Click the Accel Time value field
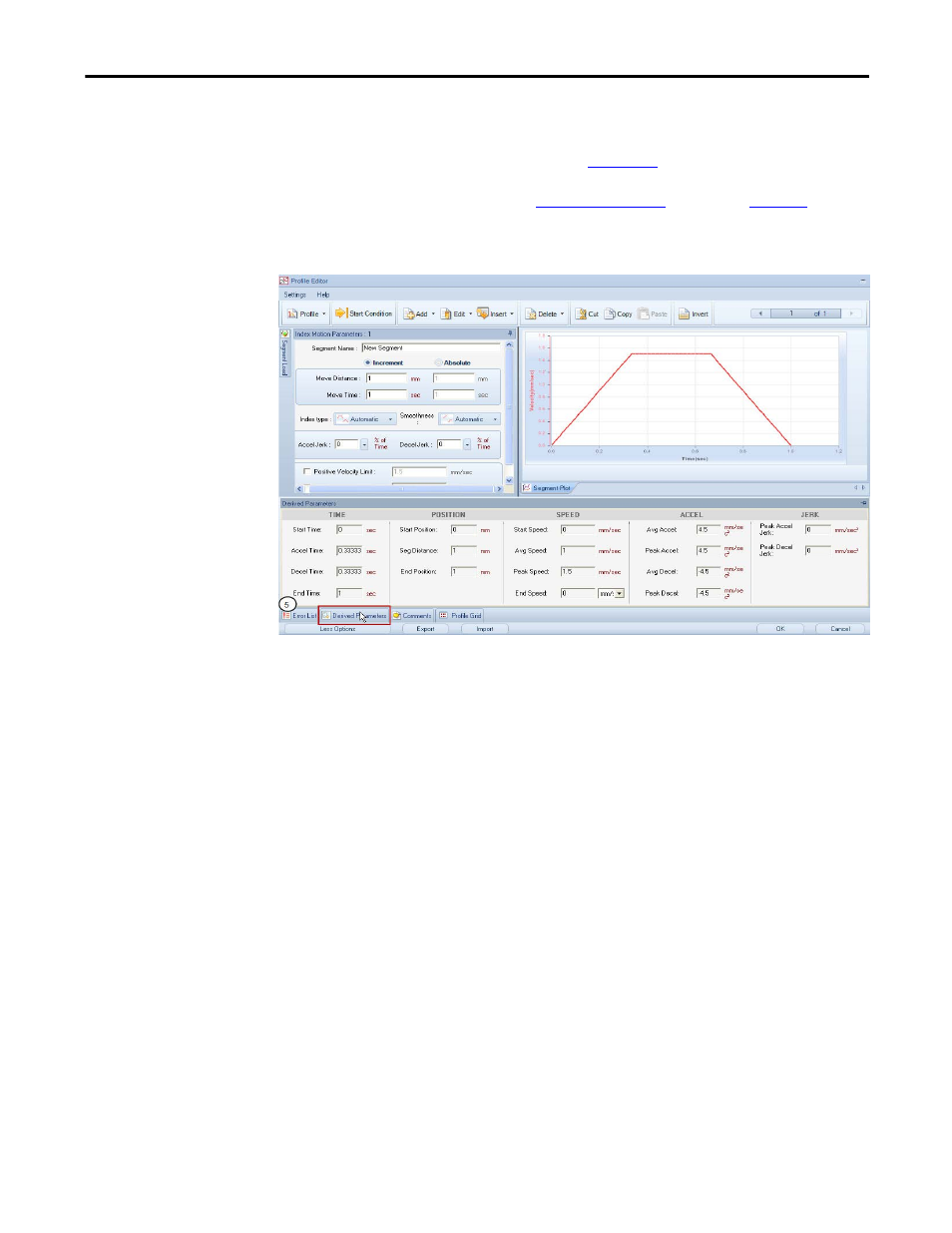 348,551
